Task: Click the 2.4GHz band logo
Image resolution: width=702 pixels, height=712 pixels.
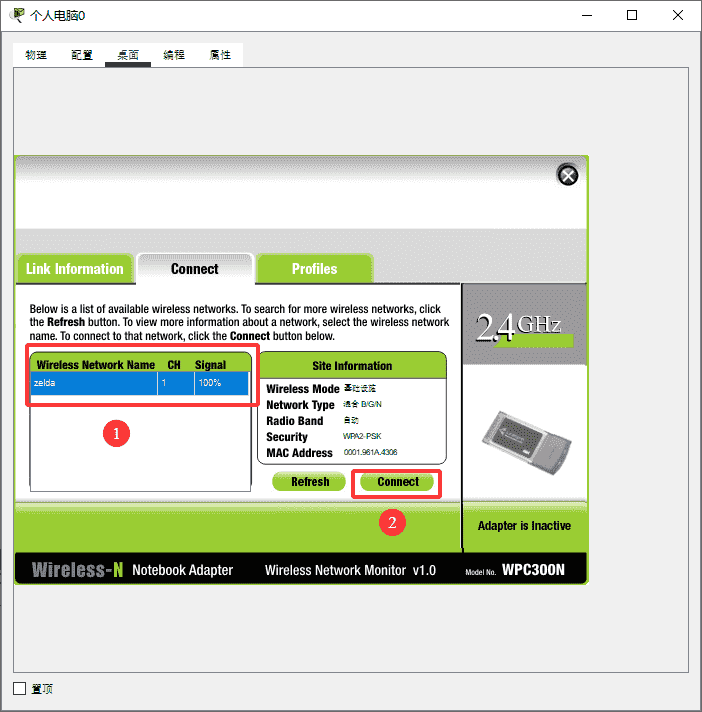Action: click(x=518, y=326)
